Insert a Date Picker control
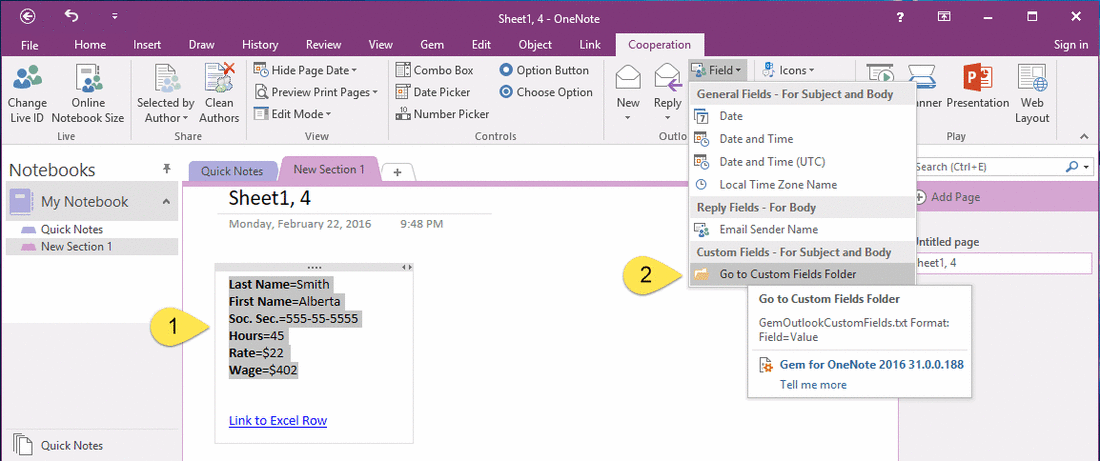 tap(433, 92)
